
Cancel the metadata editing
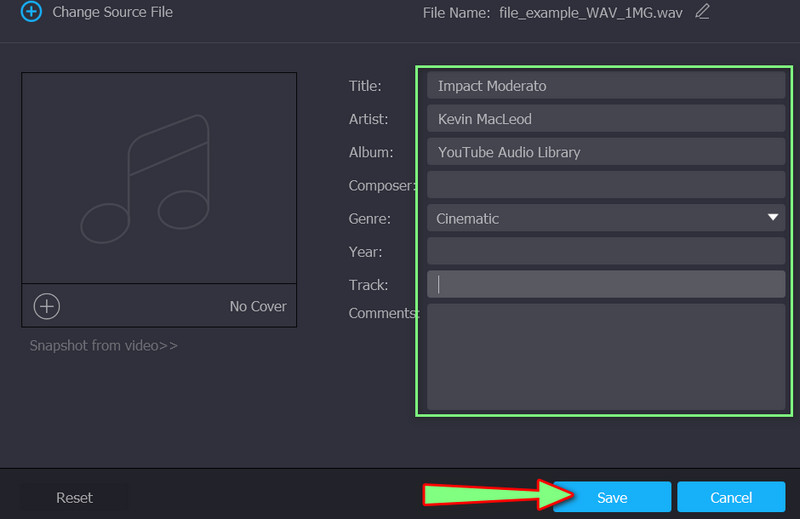coord(730,497)
